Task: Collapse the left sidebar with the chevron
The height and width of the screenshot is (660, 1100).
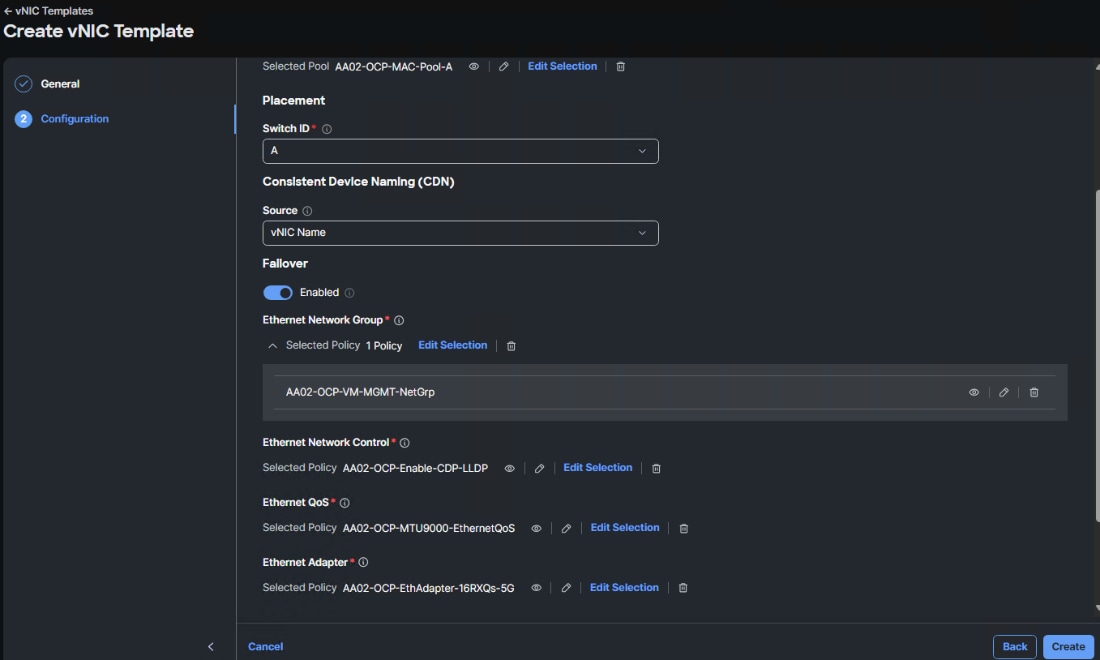Action: (x=210, y=646)
